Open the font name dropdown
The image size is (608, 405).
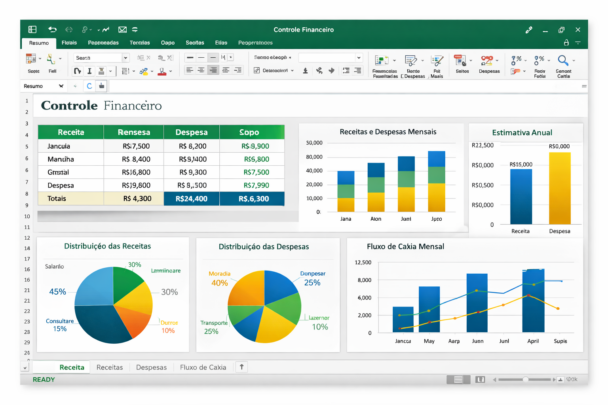coord(127,58)
